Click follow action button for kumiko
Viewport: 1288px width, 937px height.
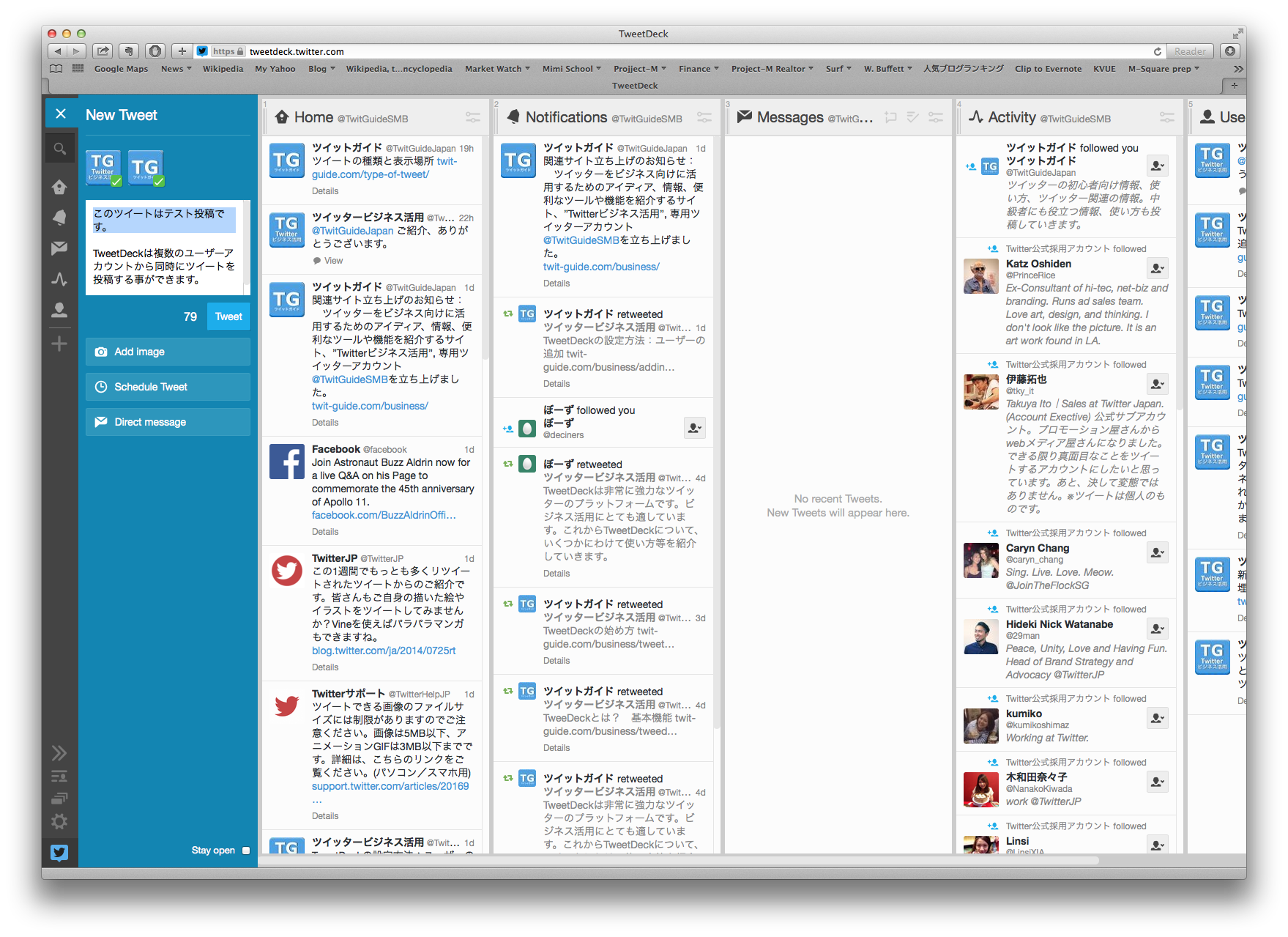point(1157,718)
